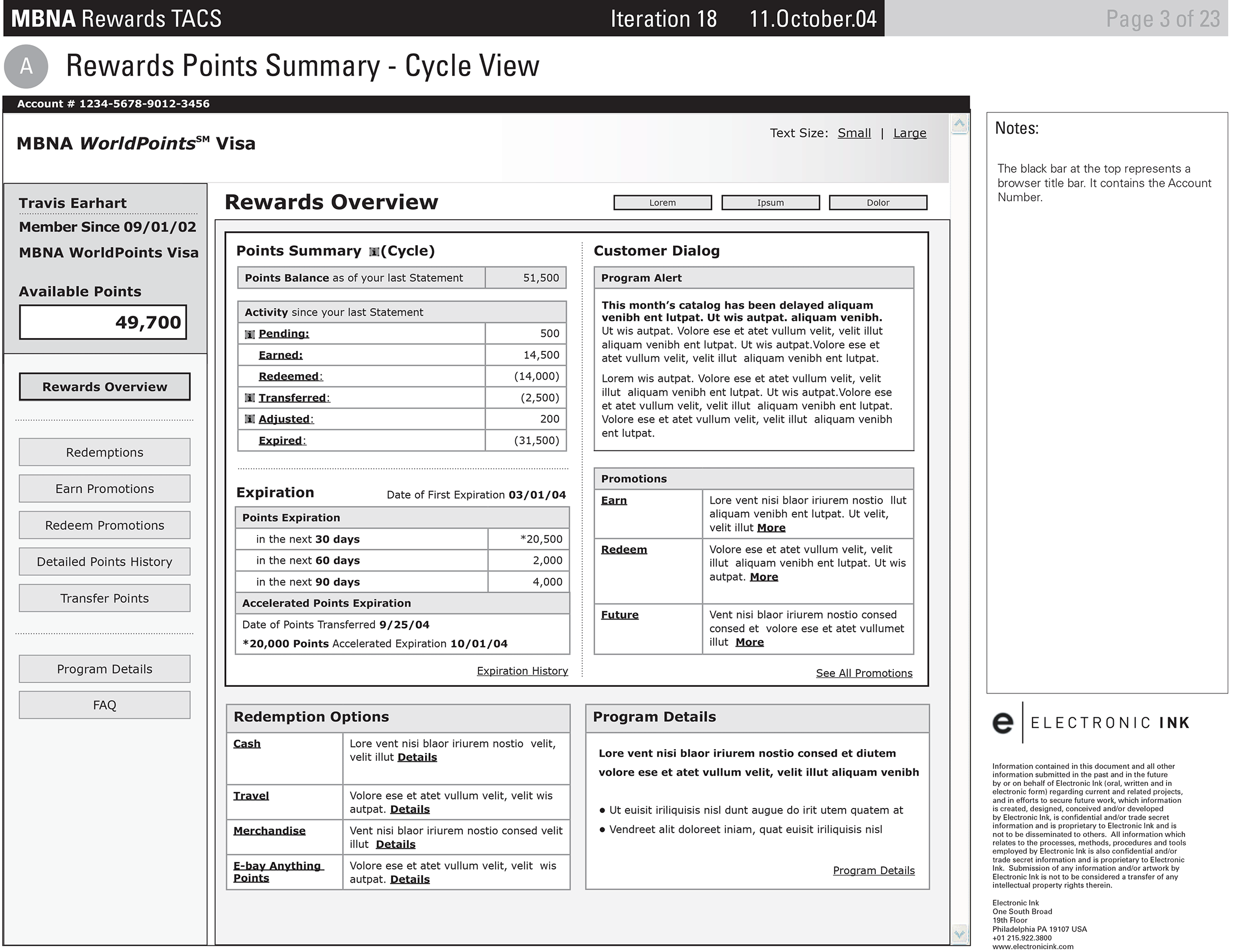Image resolution: width=1235 pixels, height=952 pixels.
Task: Click the Points Balance value 51,500
Action: click(541, 277)
